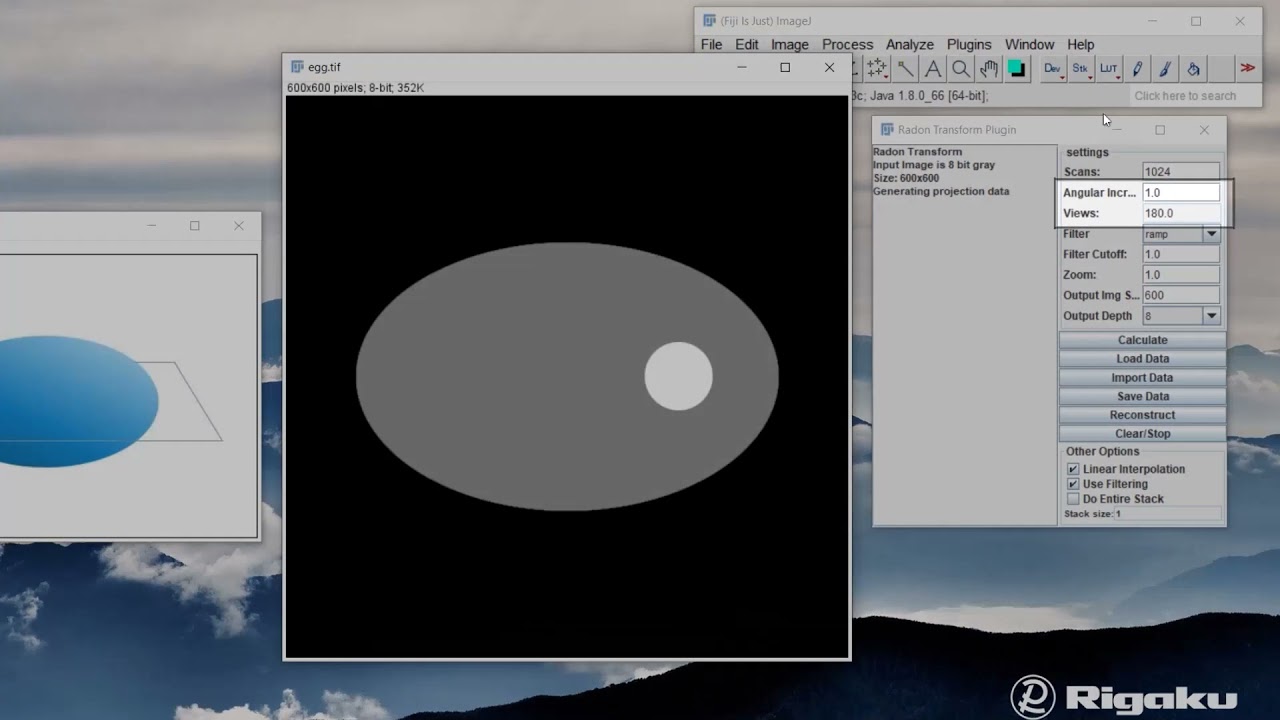The width and height of the screenshot is (1280, 720).
Task: Select the Multi-point tool
Action: (x=877, y=68)
